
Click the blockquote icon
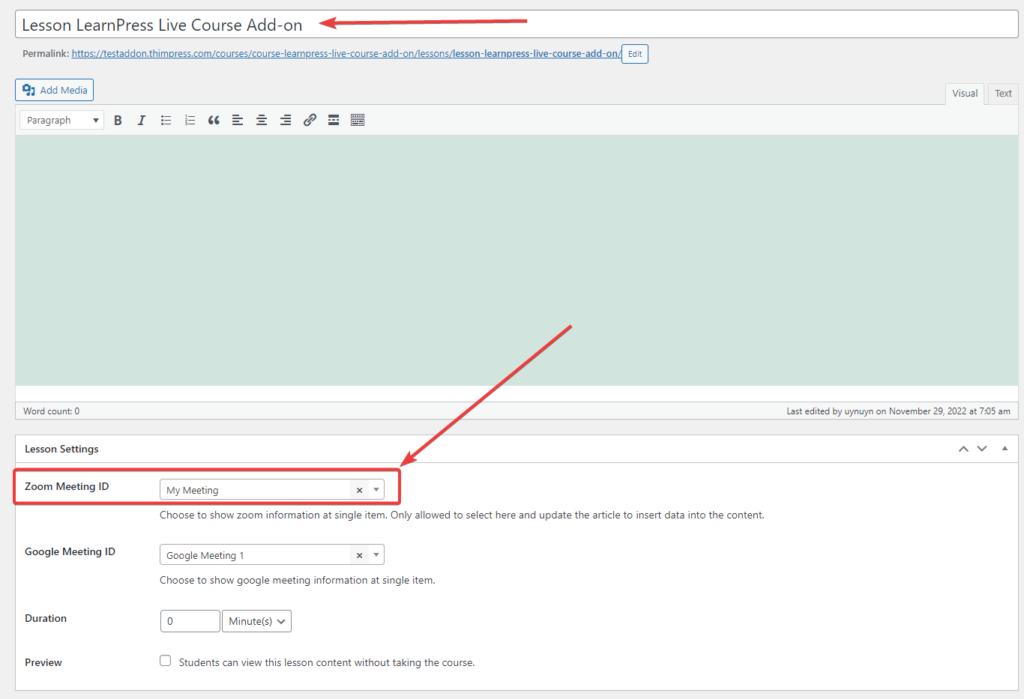[213, 120]
